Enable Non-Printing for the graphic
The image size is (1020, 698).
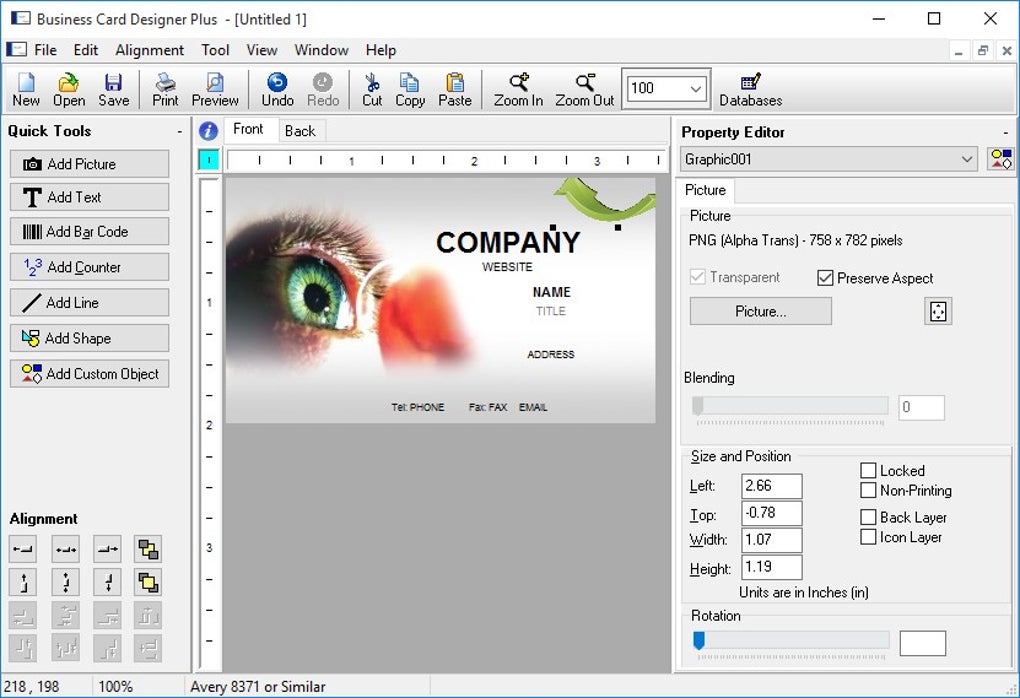(868, 490)
